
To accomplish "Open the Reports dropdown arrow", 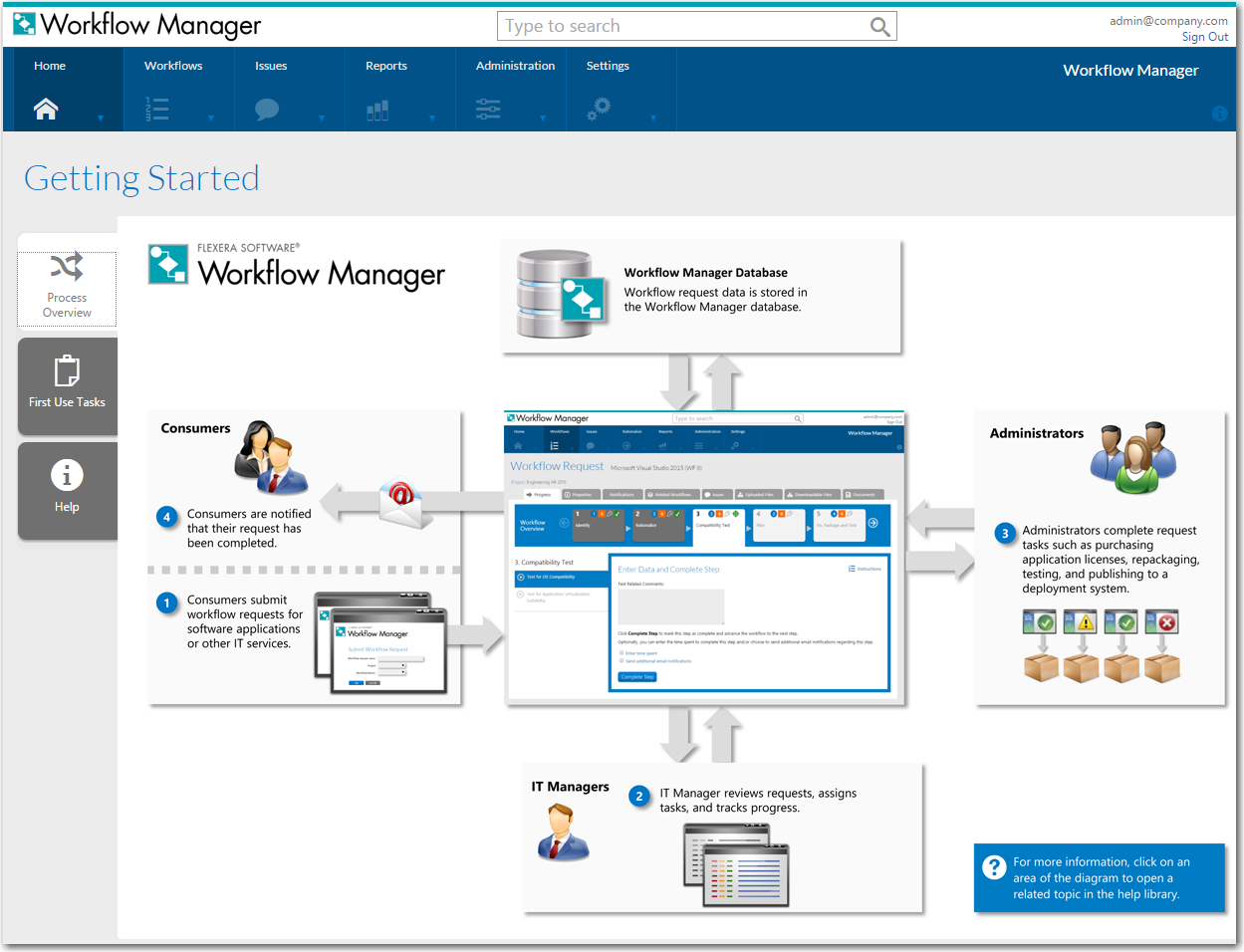I will coord(432,119).
